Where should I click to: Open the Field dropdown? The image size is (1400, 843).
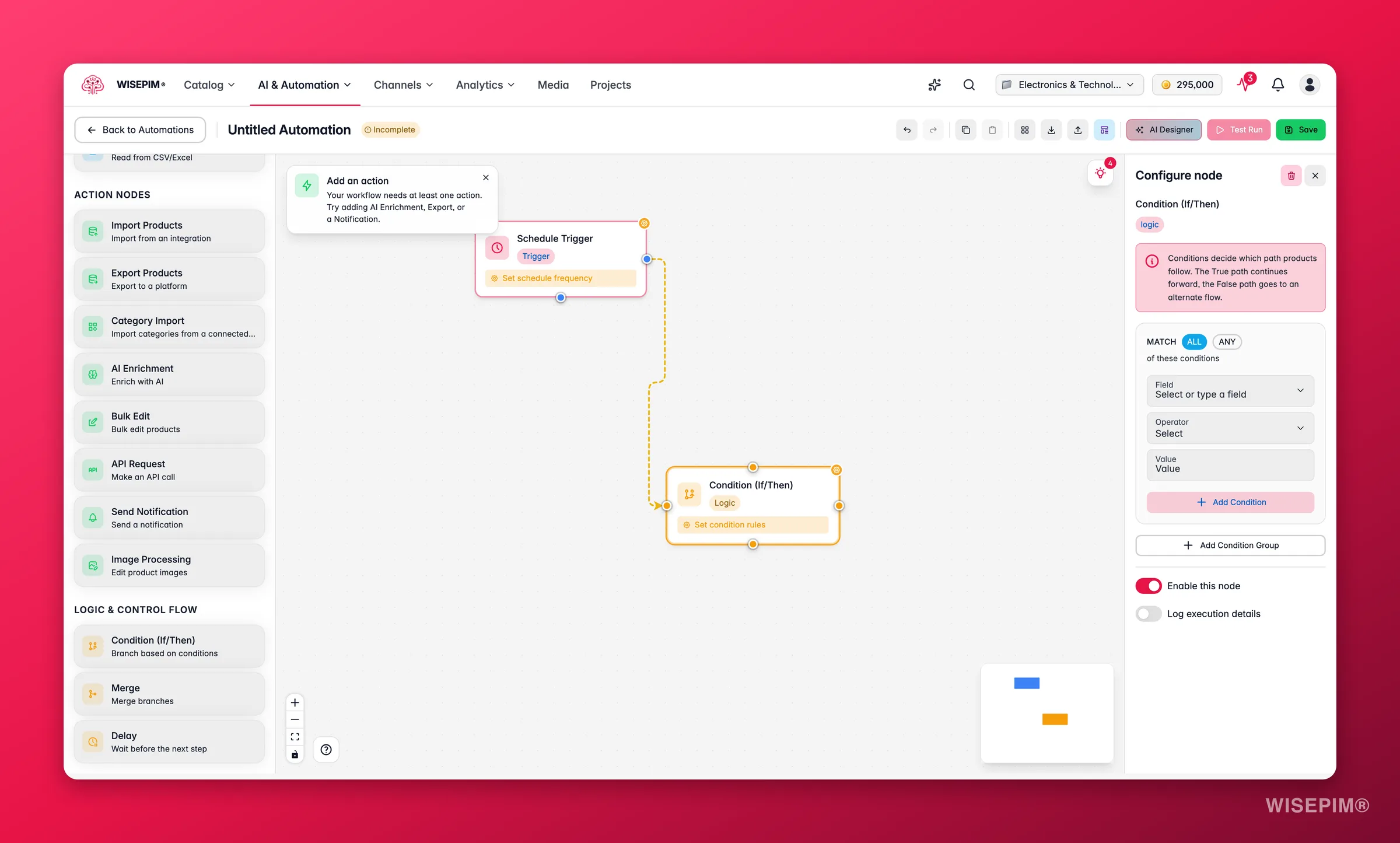1230,390
